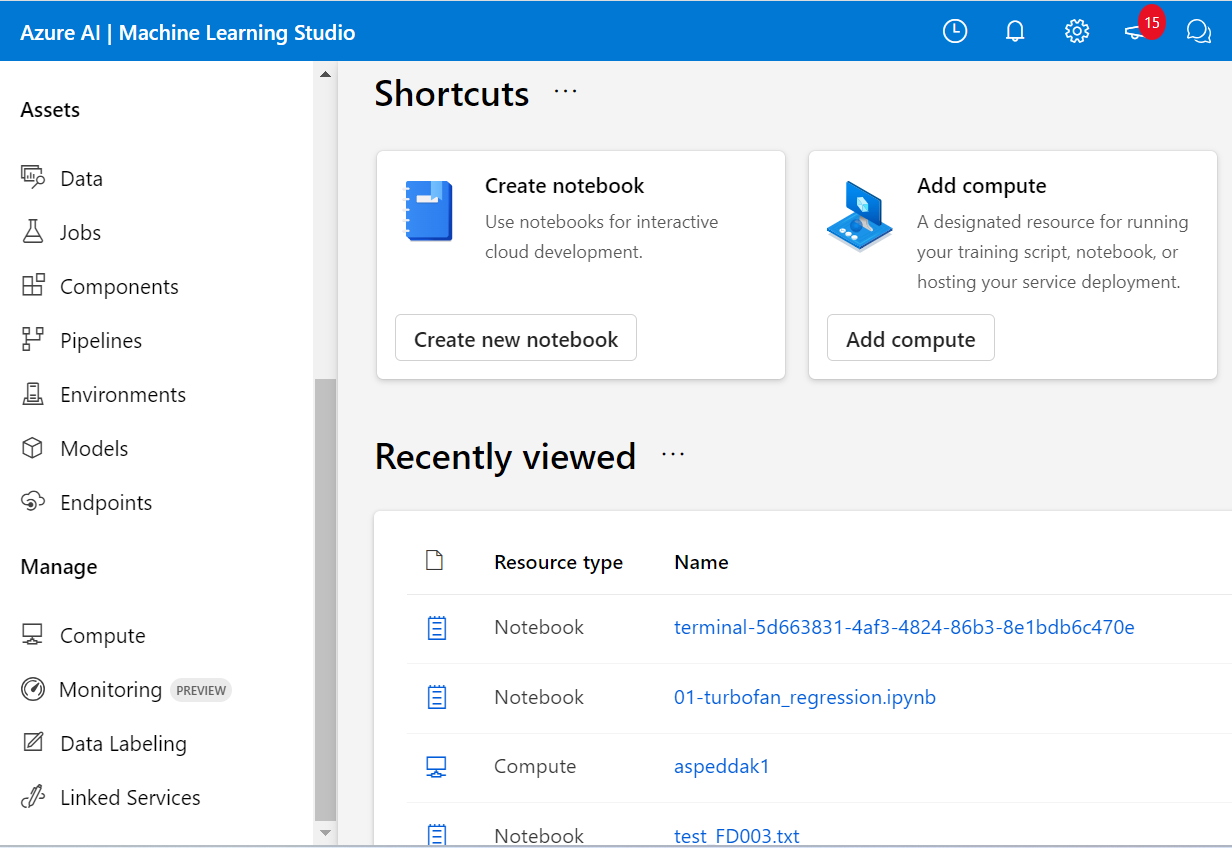
Task: Open the recent history clock icon
Action: (955, 31)
